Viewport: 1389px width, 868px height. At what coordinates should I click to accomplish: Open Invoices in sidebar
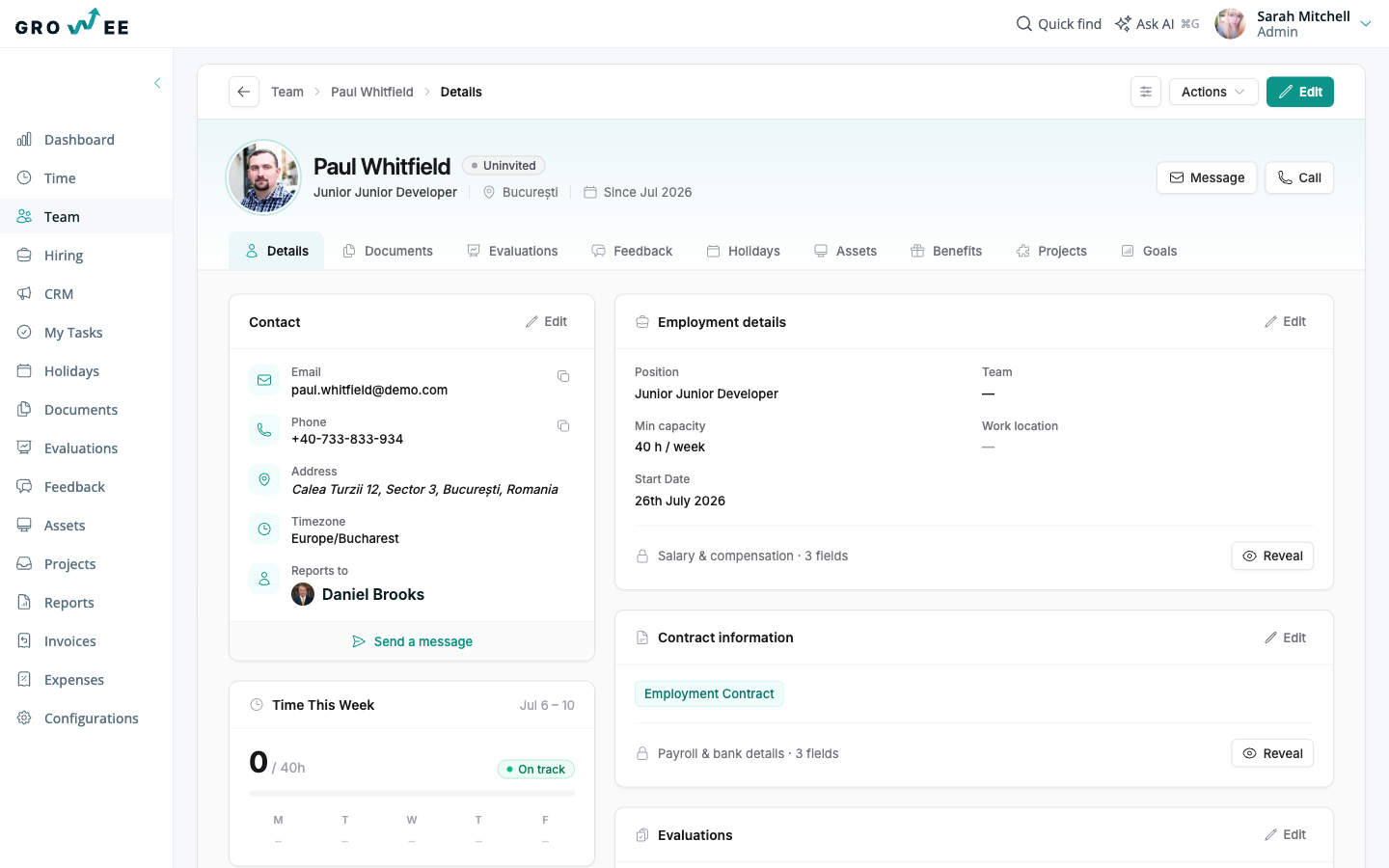86,641
